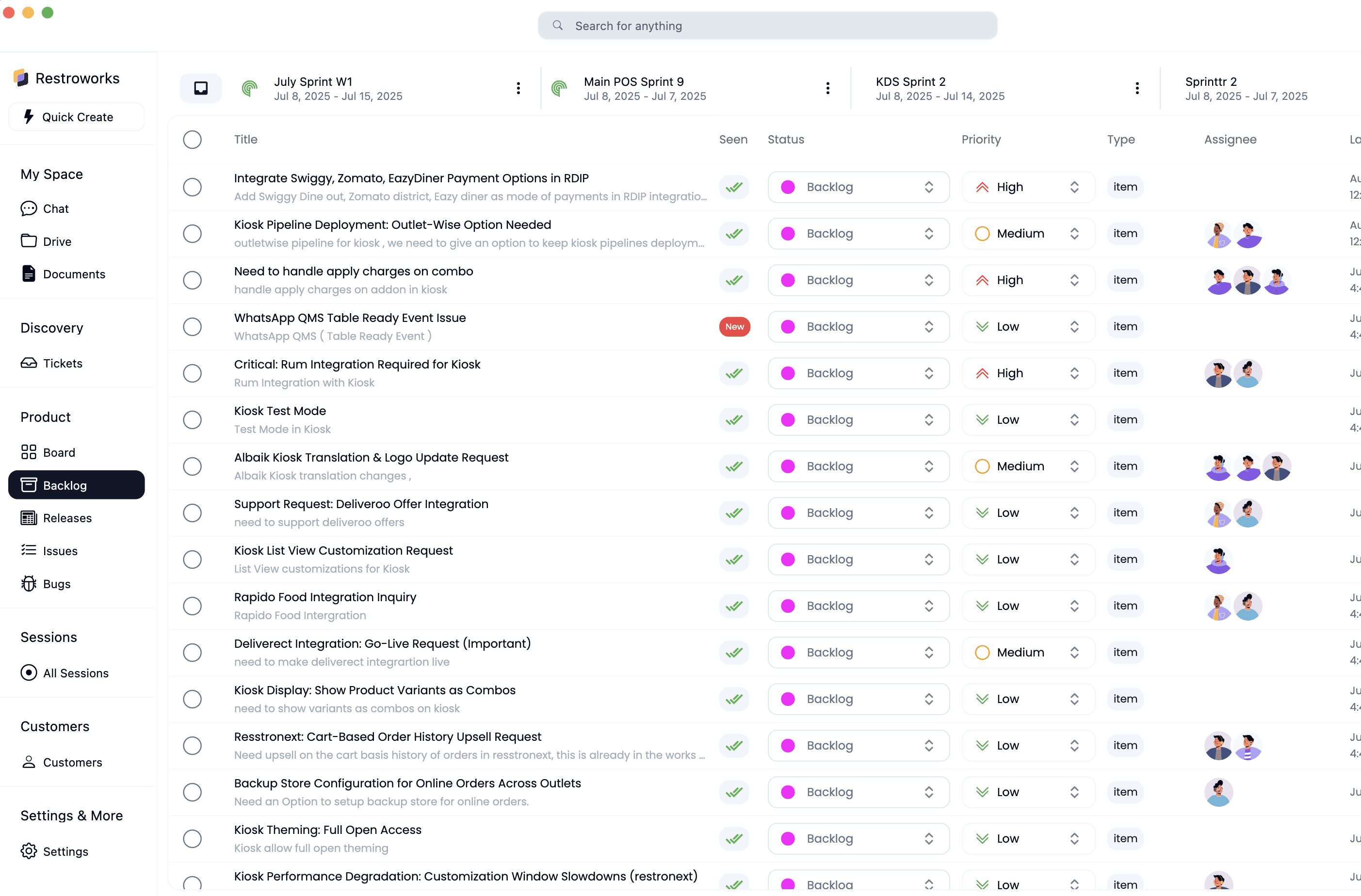Screen dimensions: 1361x896
Task: Switch to the Board view
Action: (x=59, y=452)
